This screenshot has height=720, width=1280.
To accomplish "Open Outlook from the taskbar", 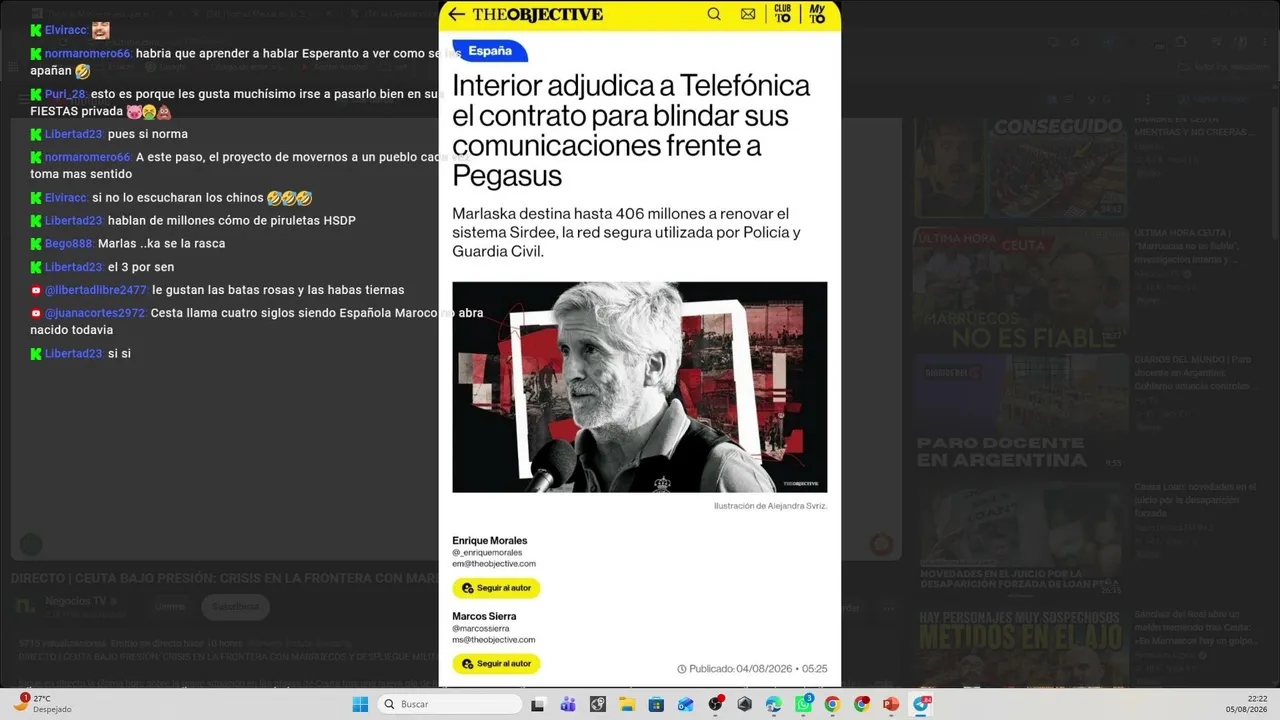I will pos(685,704).
